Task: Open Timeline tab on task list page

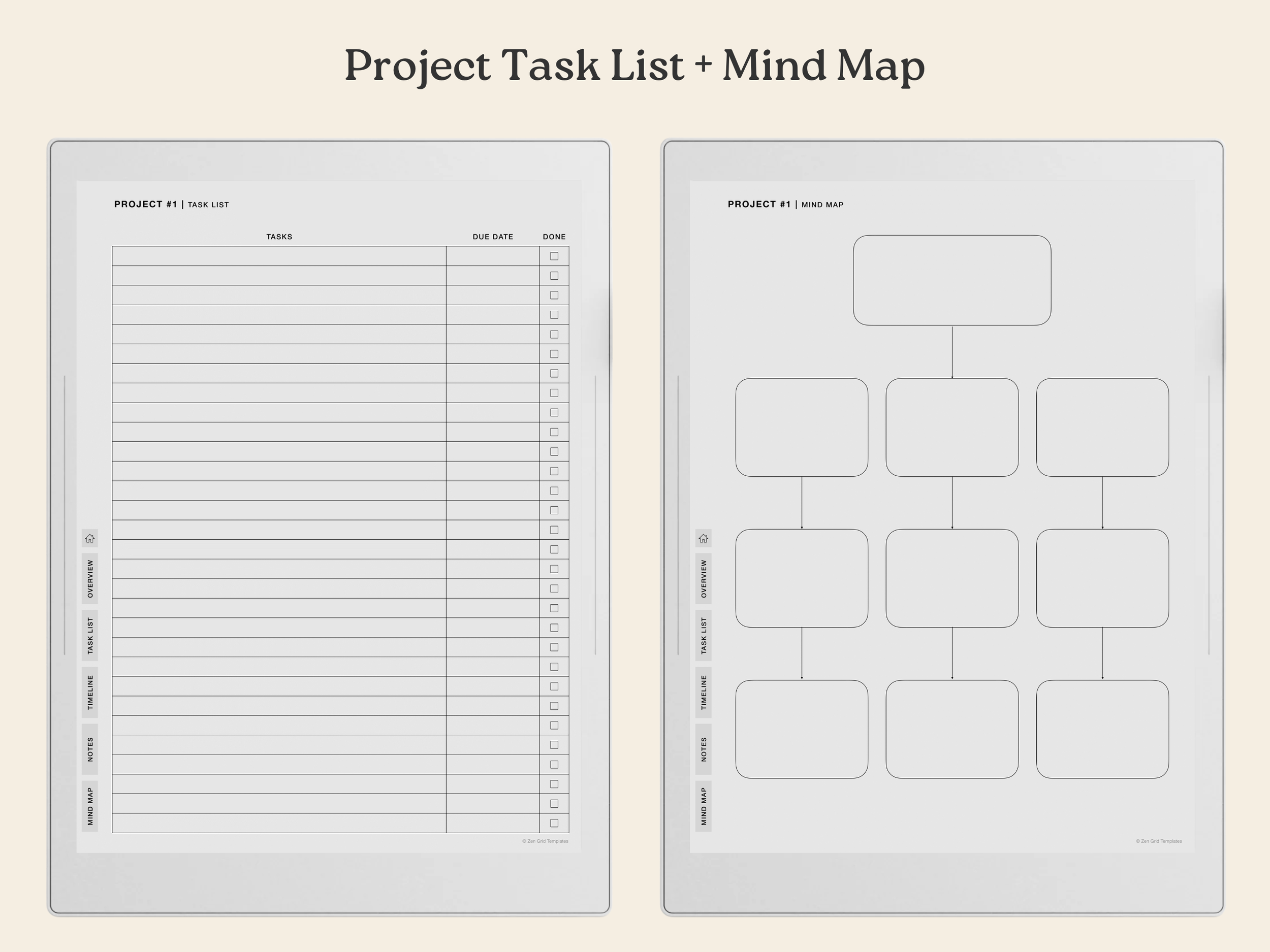Action: [x=89, y=692]
